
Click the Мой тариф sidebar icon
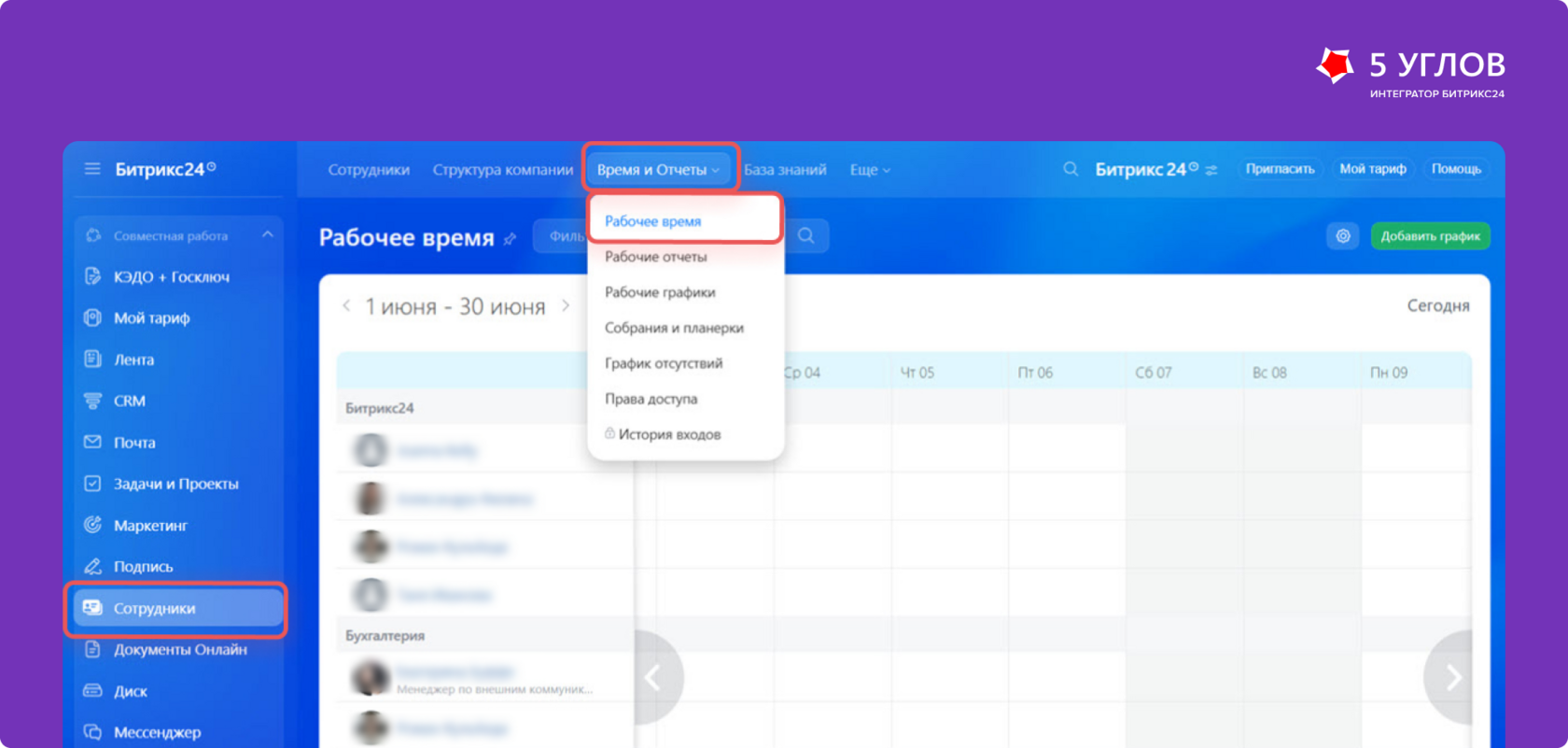(92, 318)
